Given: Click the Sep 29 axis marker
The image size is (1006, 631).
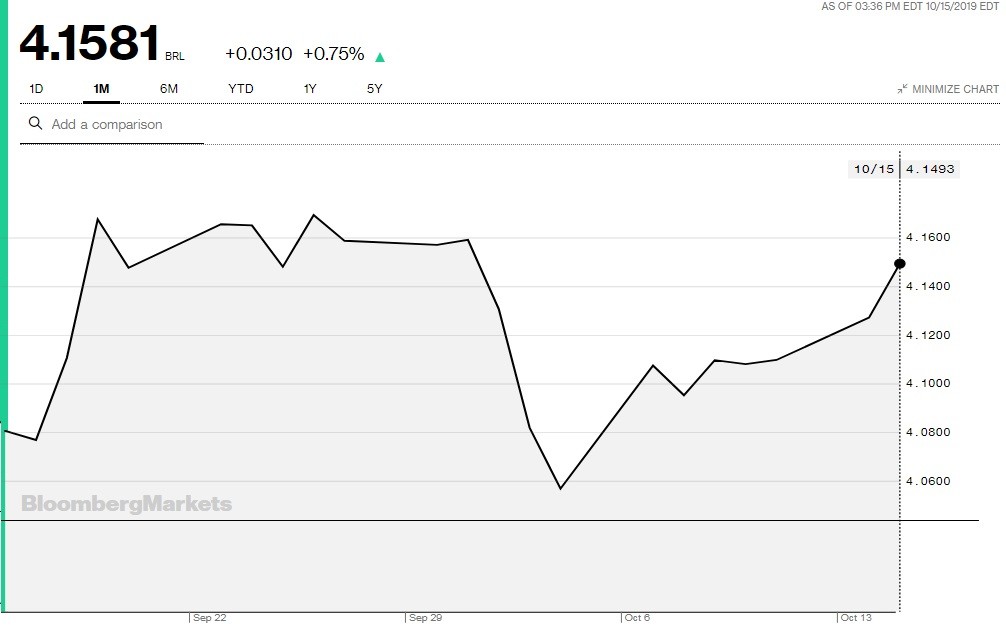Looking at the screenshot, I should click(426, 618).
